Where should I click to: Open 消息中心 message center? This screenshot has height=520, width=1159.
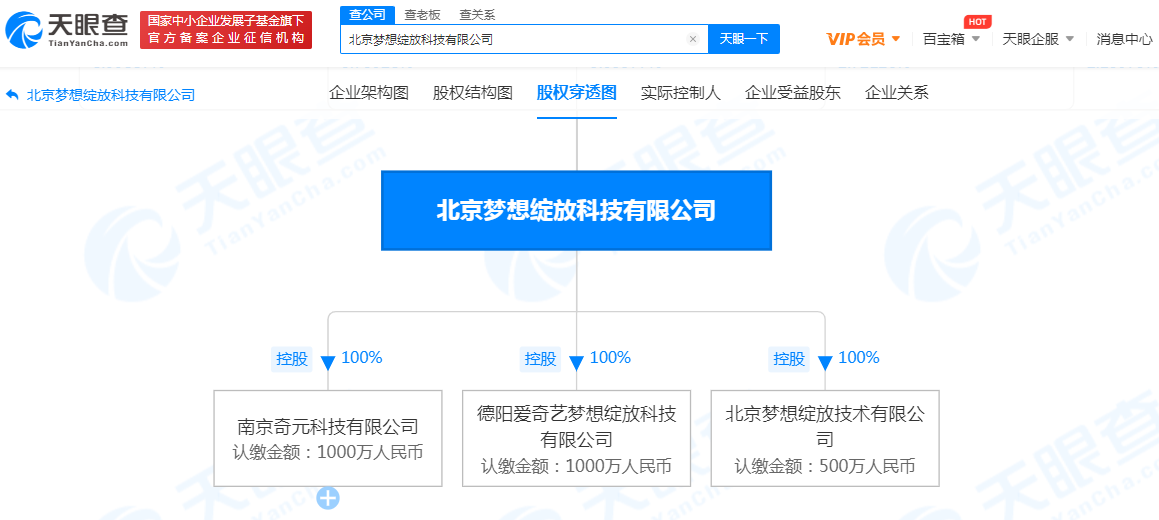click(1124, 39)
